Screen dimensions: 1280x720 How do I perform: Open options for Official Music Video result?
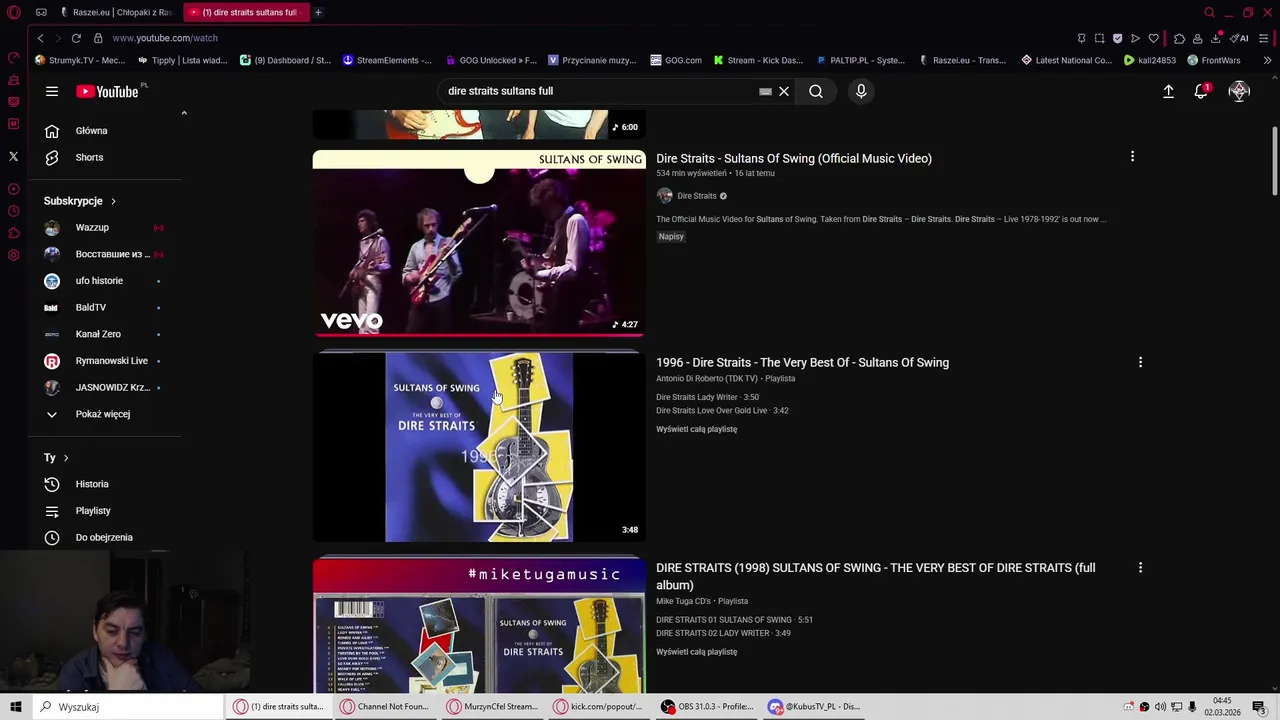1132,157
